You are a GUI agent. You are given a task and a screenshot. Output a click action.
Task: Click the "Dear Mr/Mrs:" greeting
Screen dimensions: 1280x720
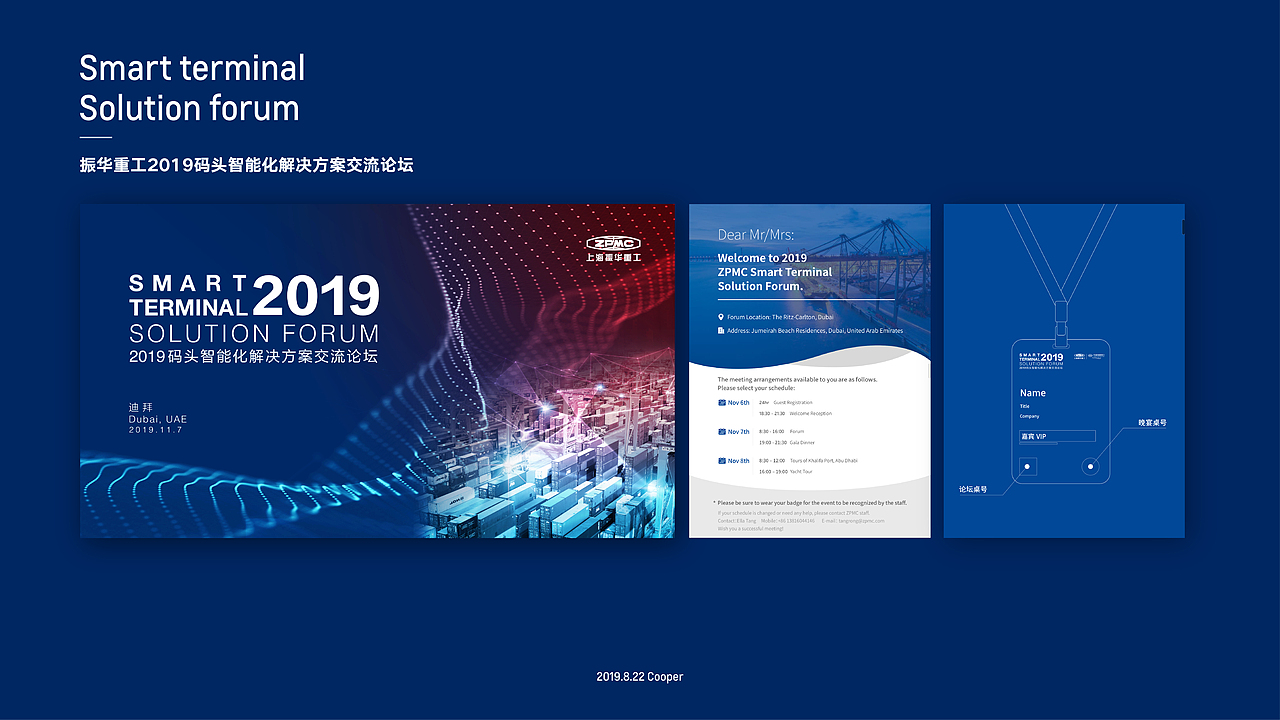(756, 235)
